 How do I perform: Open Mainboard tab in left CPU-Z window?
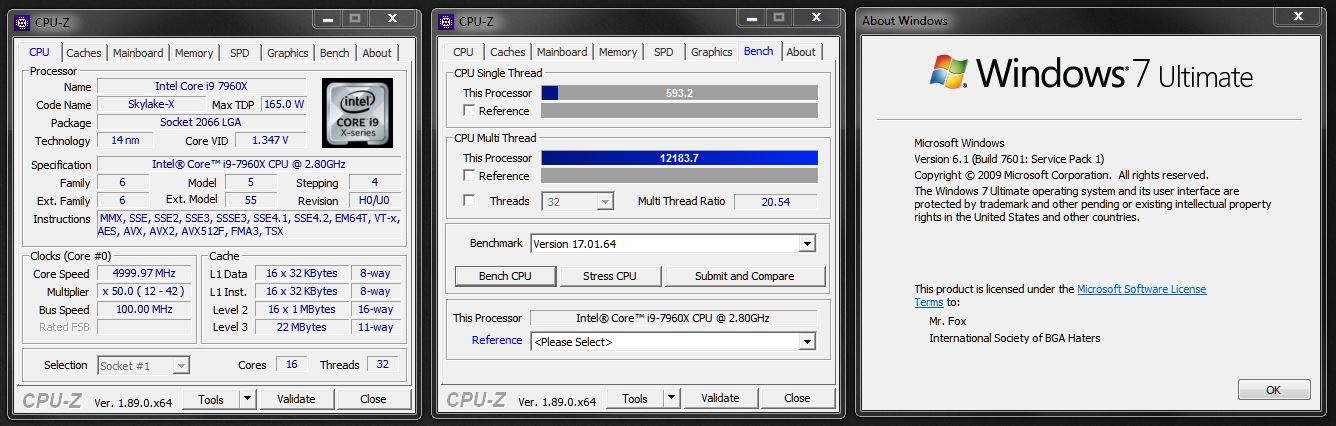(138, 53)
